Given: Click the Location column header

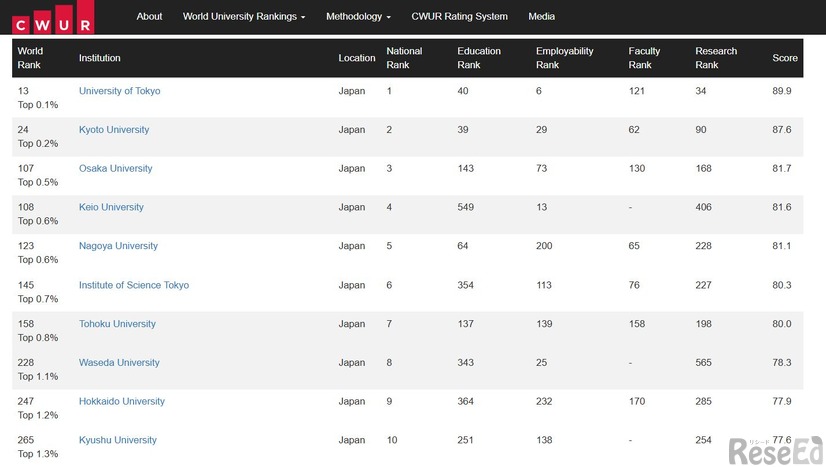Looking at the screenshot, I should [357, 58].
